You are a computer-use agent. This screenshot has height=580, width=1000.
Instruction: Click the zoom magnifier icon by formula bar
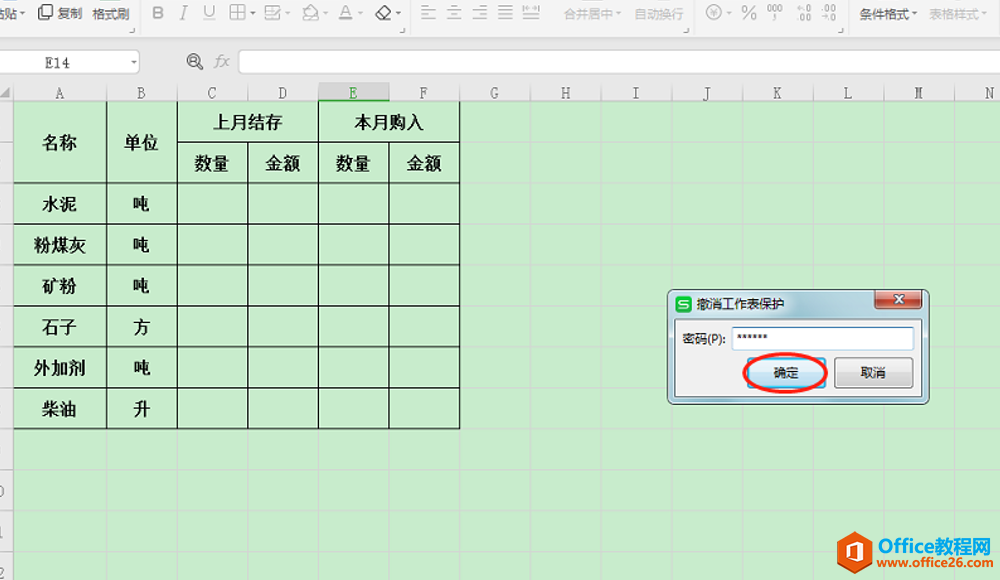pos(195,61)
